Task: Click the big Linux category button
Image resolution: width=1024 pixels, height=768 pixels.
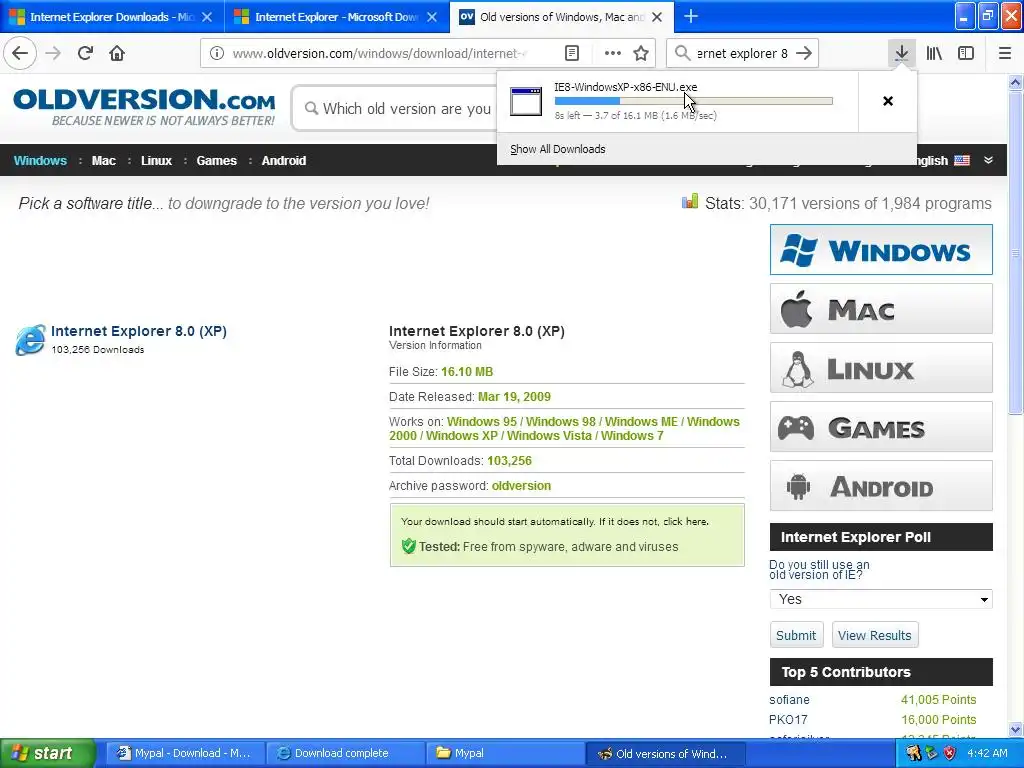Action: pos(881,368)
